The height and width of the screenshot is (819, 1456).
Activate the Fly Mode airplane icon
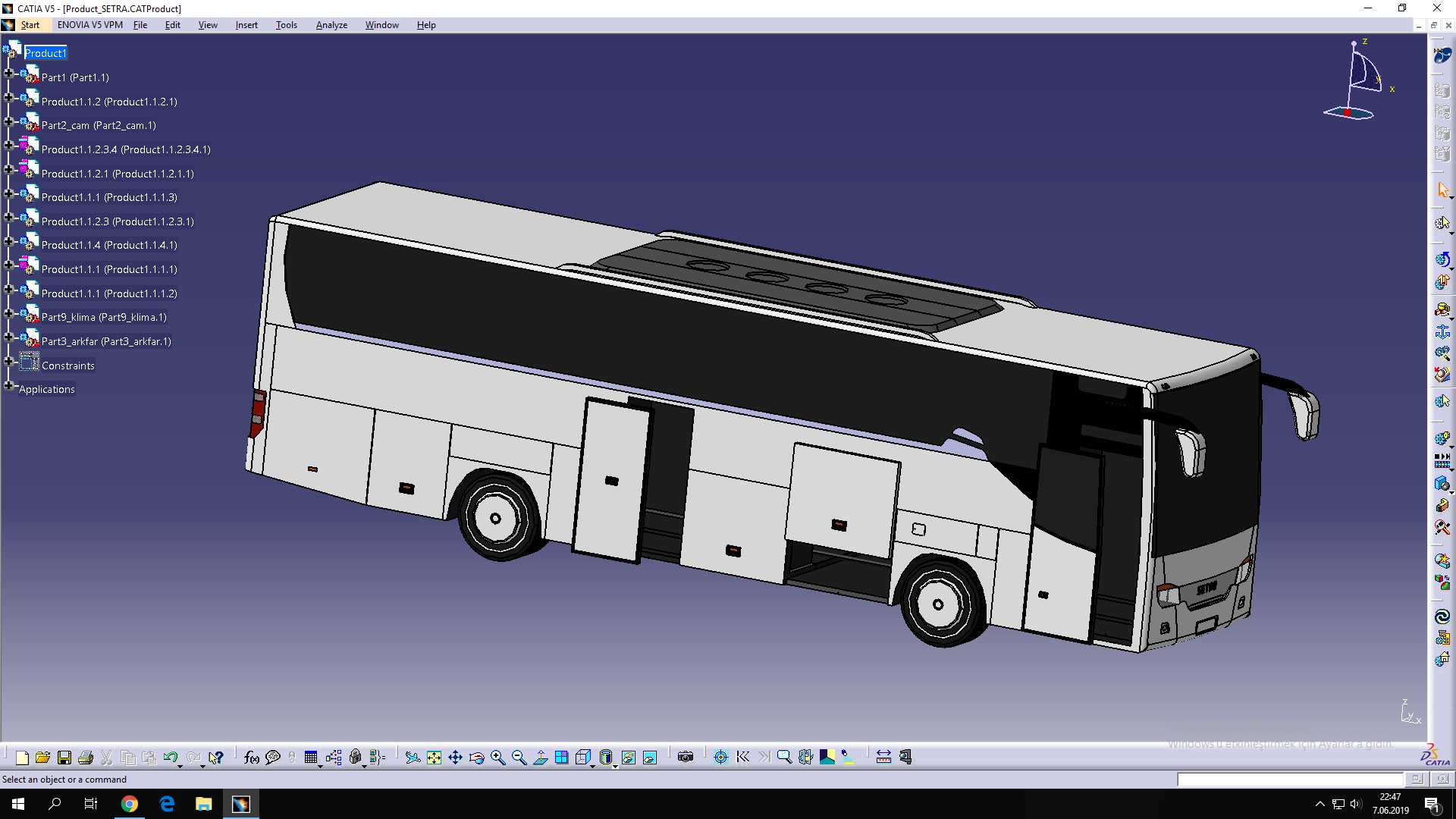[x=413, y=757]
